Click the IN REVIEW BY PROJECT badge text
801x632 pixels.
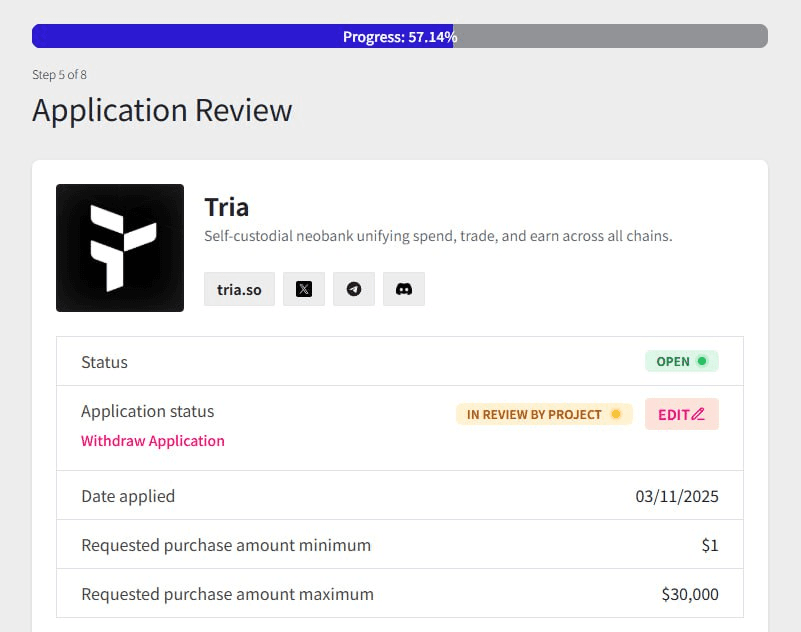534,414
